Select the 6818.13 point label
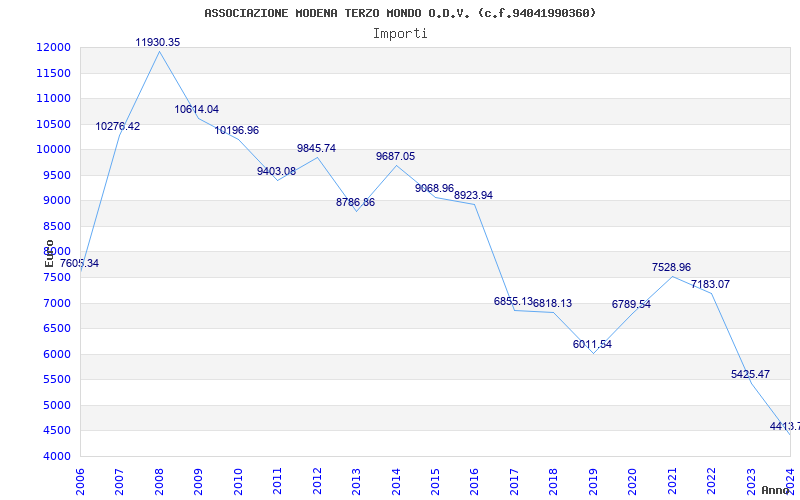 tap(553, 304)
